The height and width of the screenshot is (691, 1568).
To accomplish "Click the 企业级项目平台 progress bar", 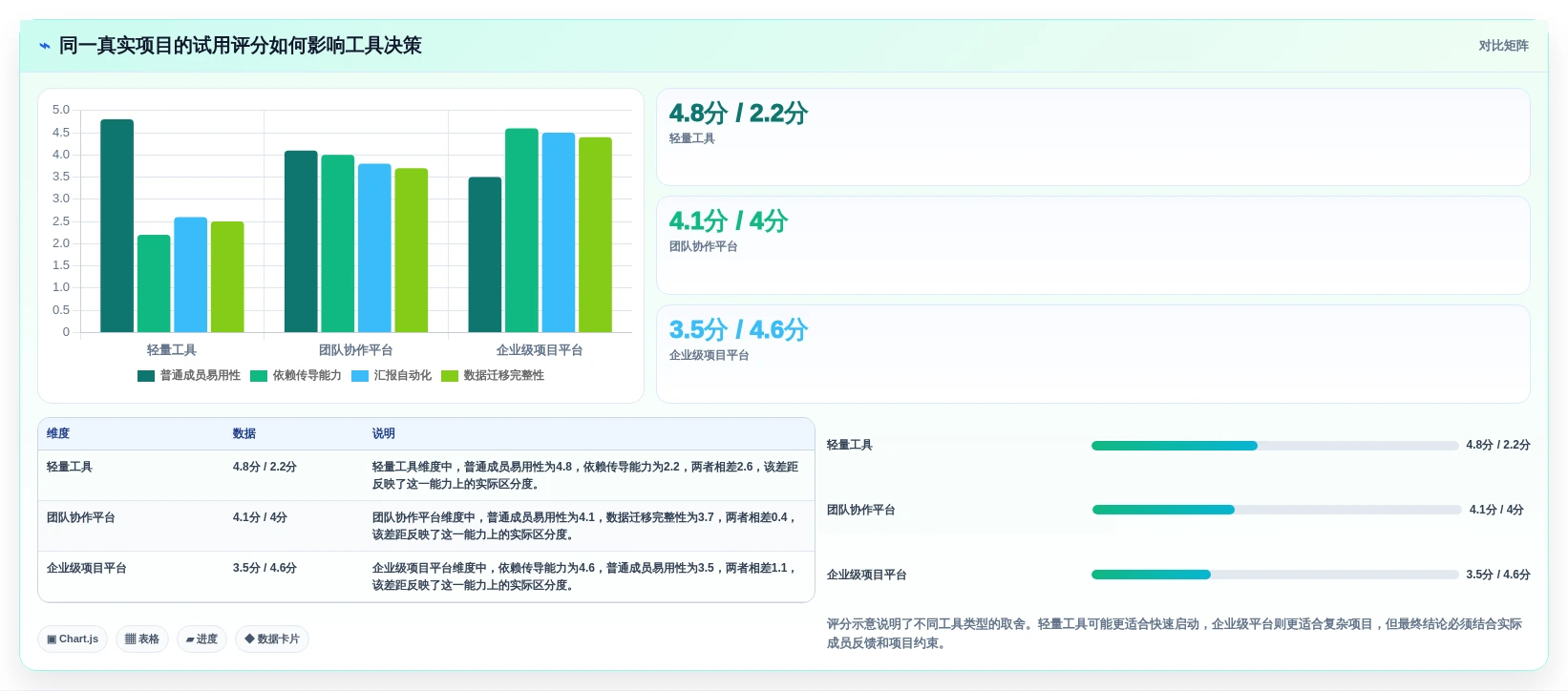I will (x=1275, y=575).
